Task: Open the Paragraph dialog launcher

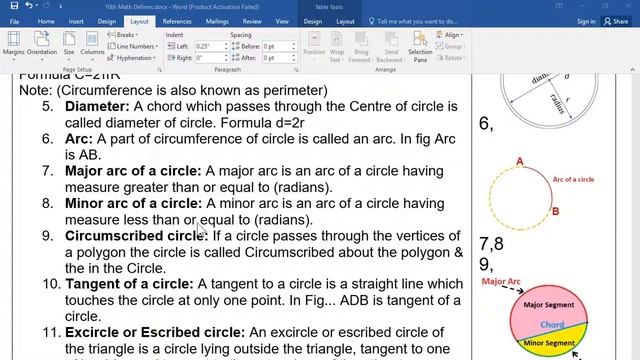Action: coord(296,70)
